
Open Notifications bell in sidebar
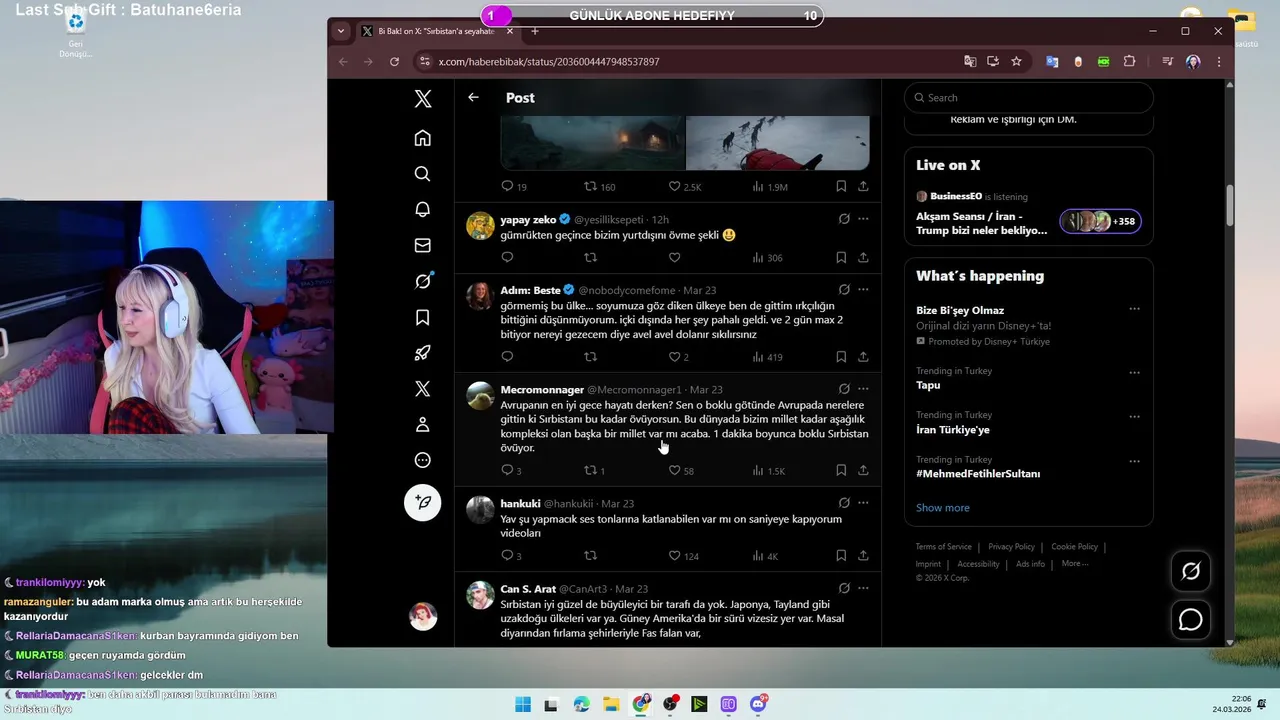(x=423, y=209)
